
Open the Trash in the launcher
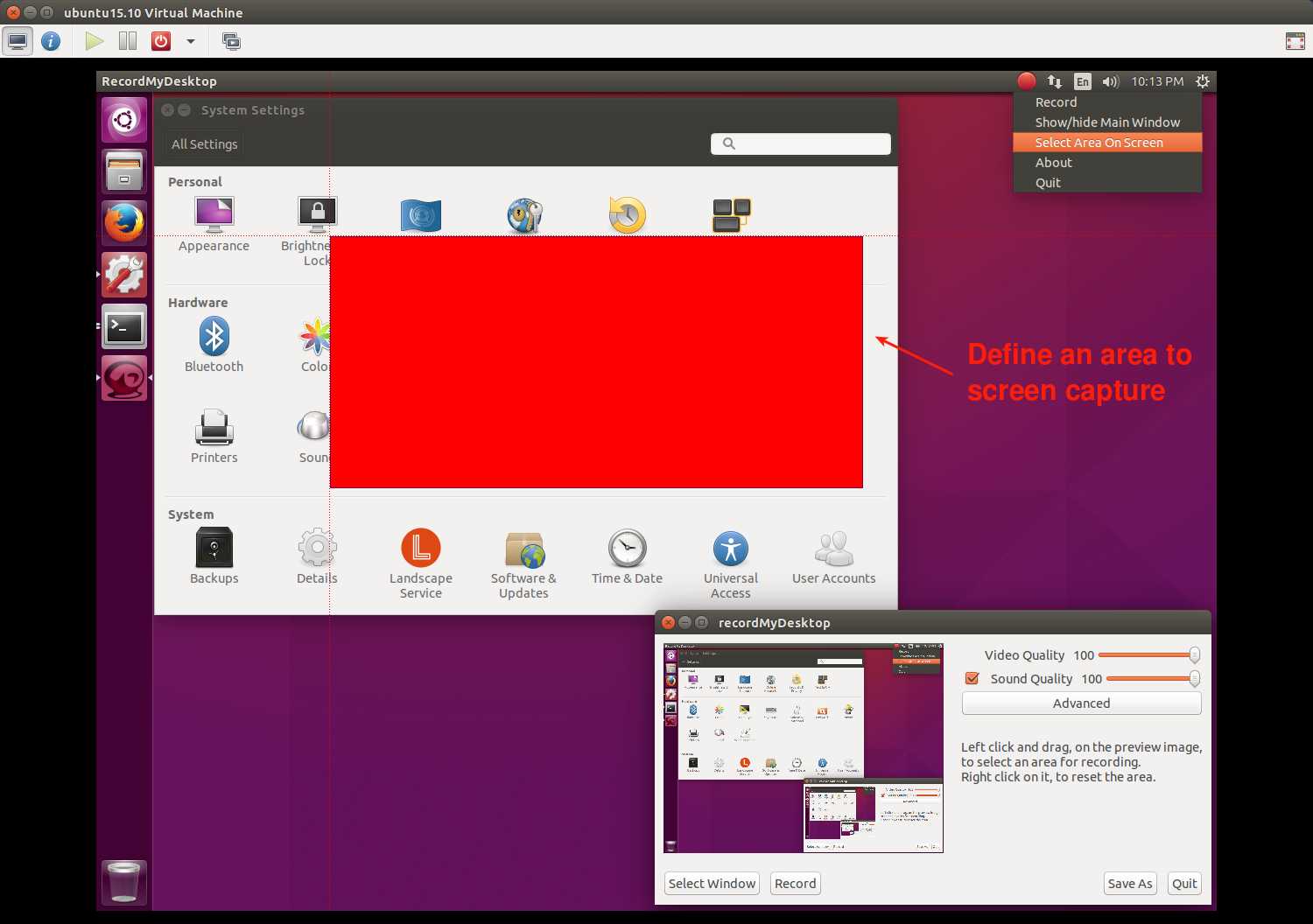tap(124, 882)
